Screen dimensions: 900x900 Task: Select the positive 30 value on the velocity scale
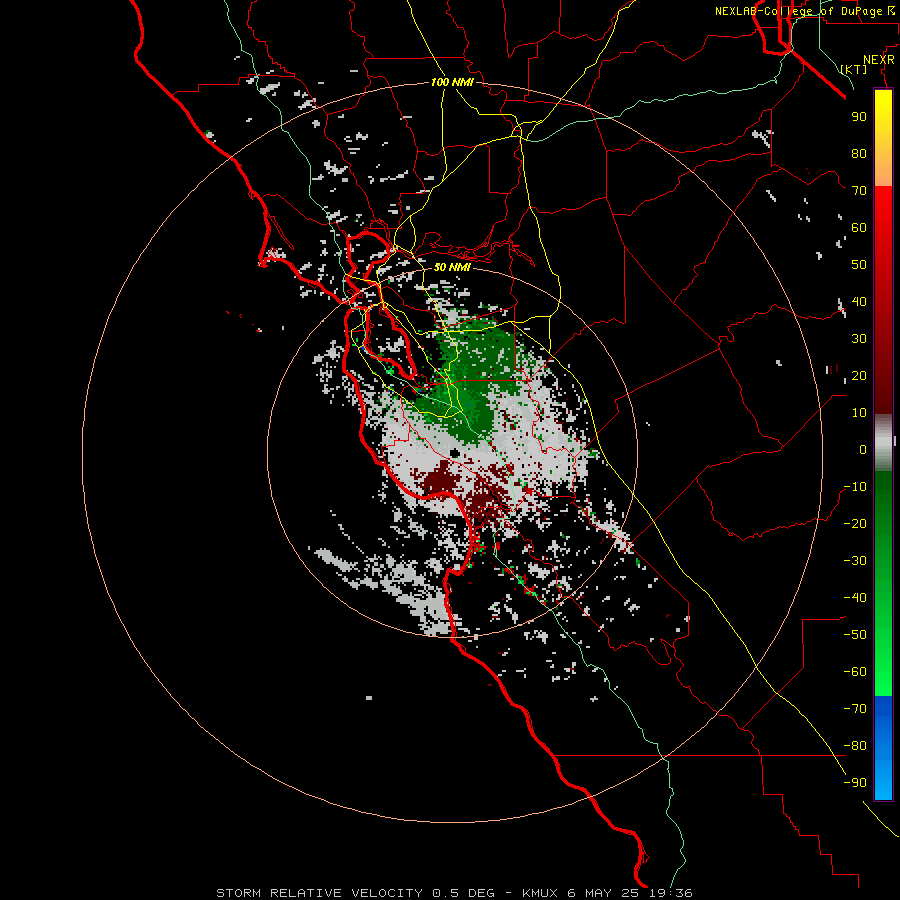click(x=859, y=339)
